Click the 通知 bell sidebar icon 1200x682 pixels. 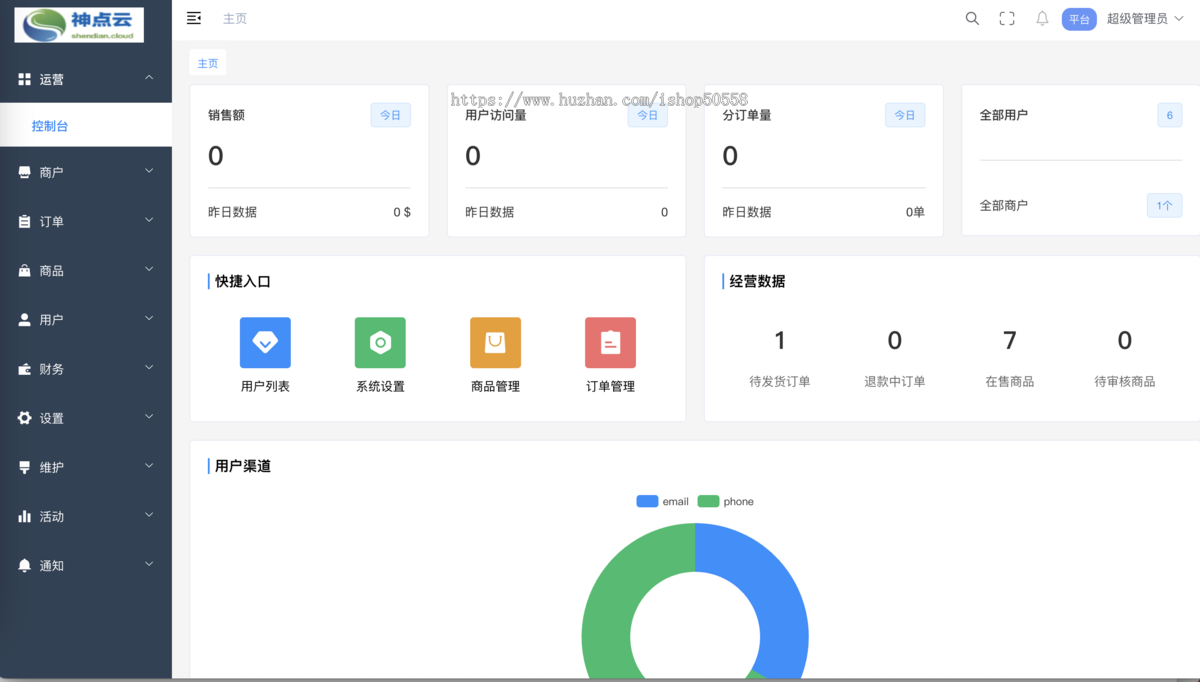[24, 566]
